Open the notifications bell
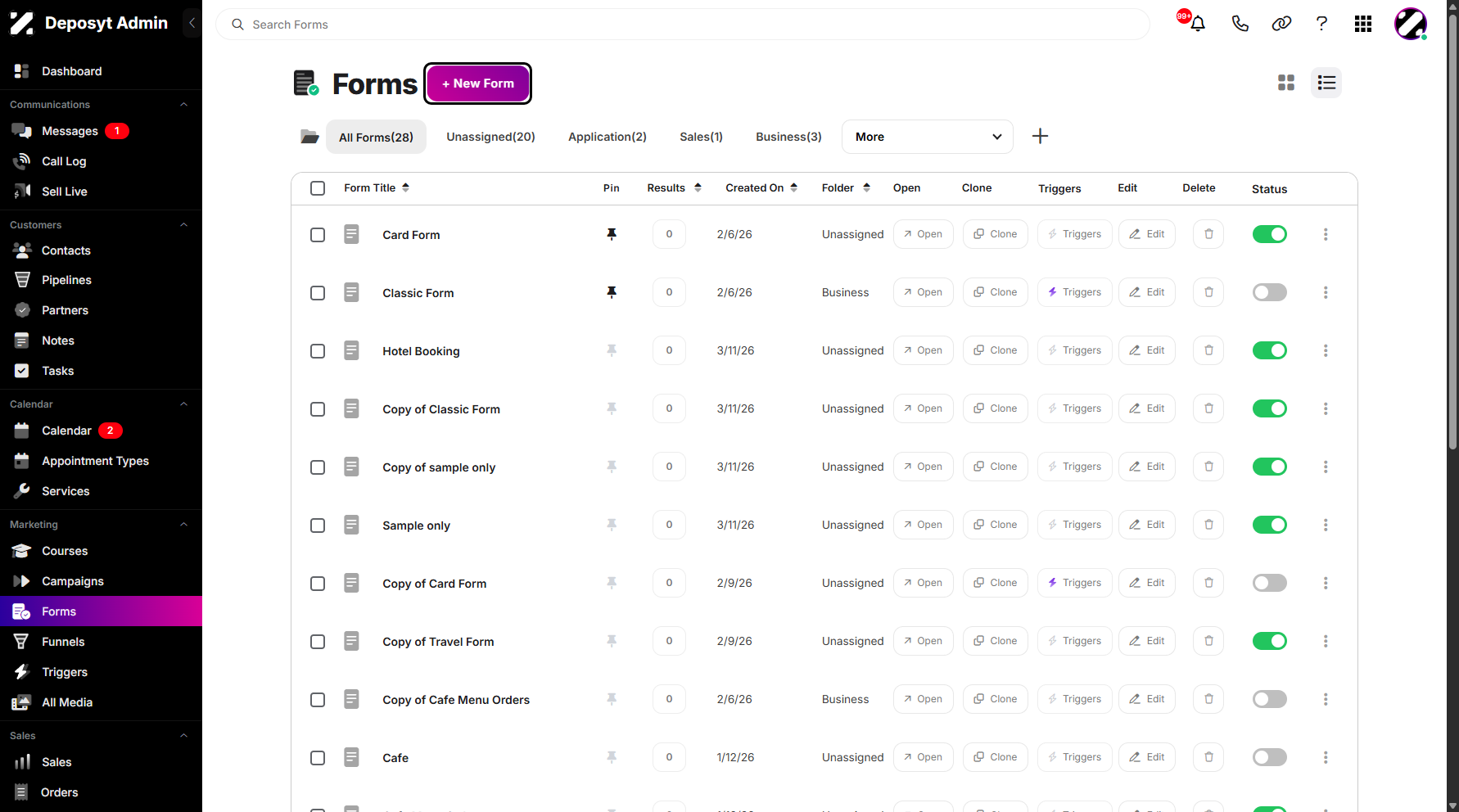The height and width of the screenshot is (812, 1459). [1197, 24]
